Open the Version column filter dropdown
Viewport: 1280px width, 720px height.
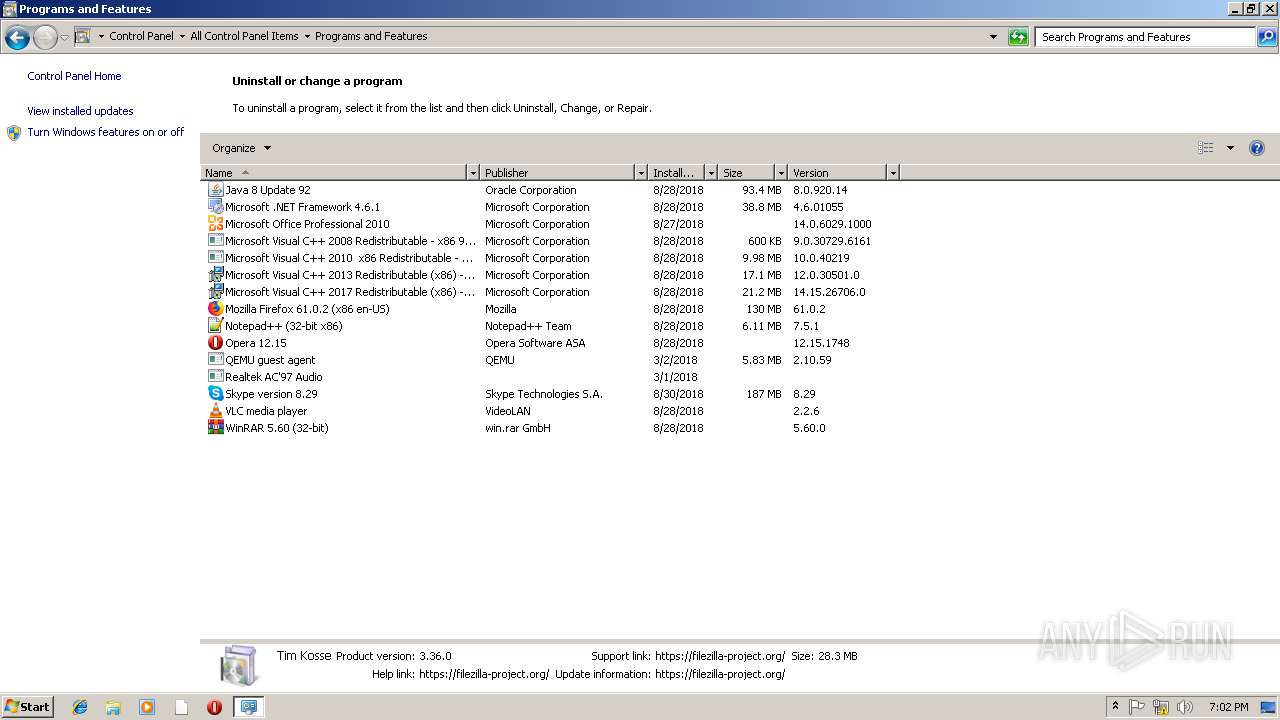click(x=893, y=173)
